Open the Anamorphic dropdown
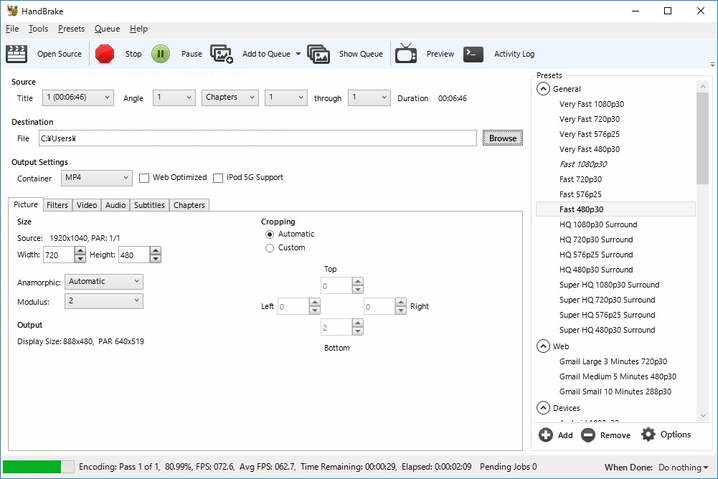Image resolution: width=718 pixels, height=479 pixels. (104, 282)
